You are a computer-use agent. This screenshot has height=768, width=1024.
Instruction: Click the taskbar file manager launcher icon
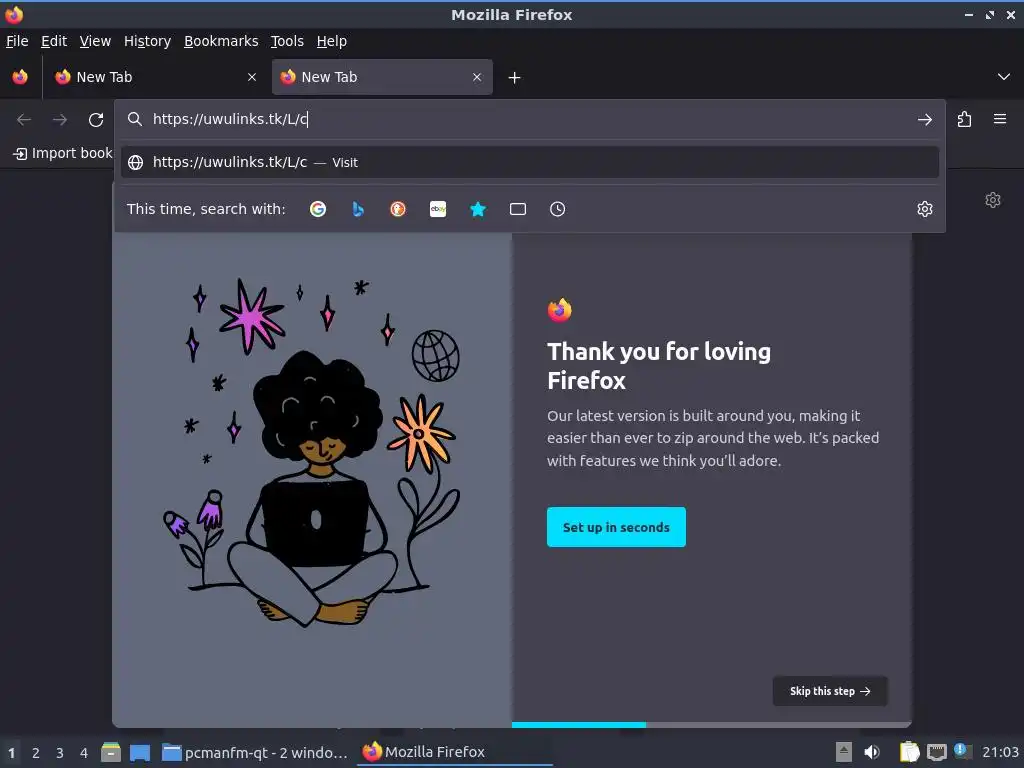pyautogui.click(x=110, y=752)
